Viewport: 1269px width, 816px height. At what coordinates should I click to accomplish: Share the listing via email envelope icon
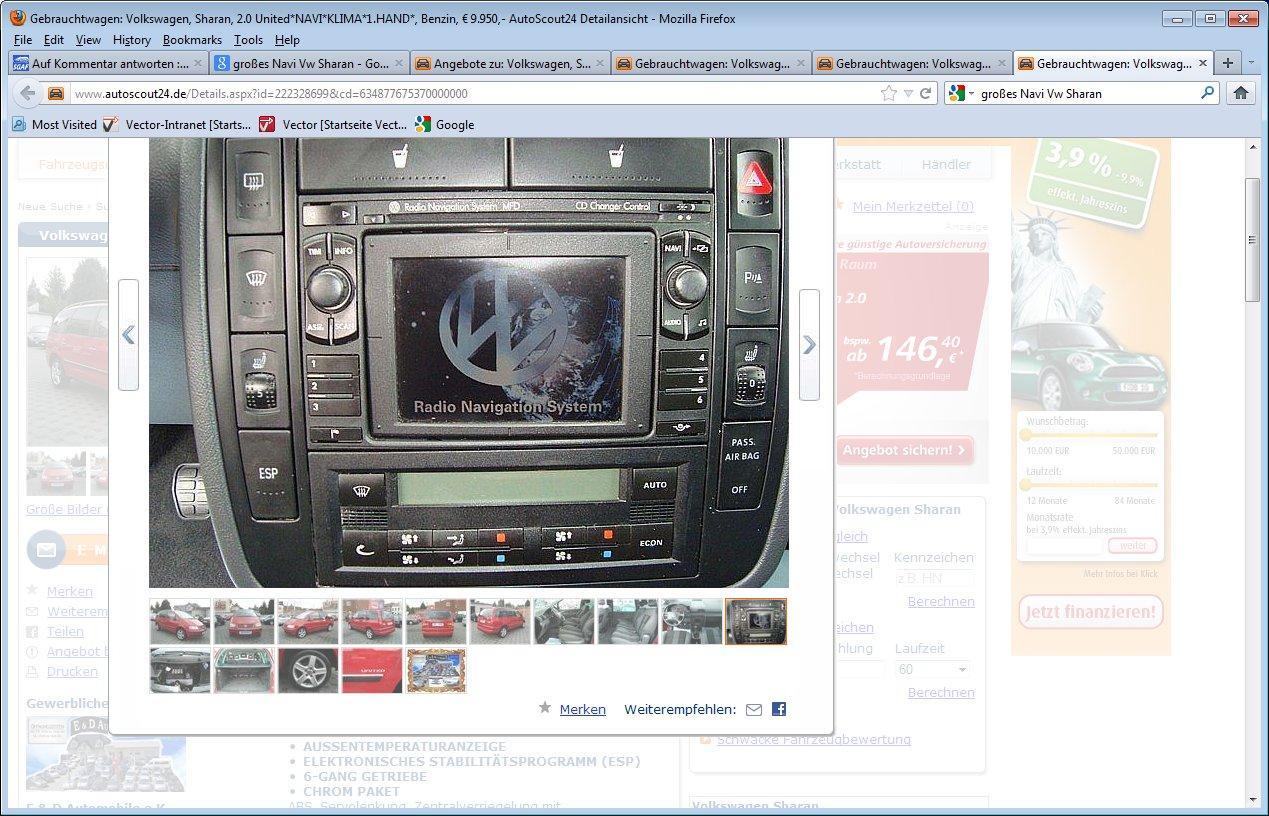pos(754,709)
